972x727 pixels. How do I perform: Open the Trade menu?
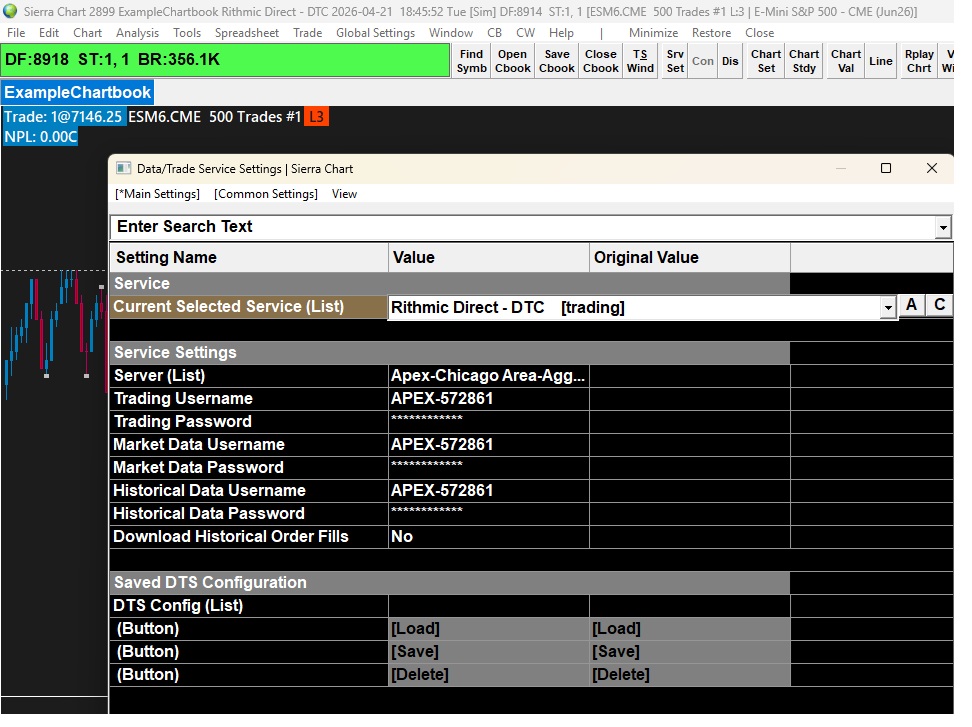click(307, 33)
